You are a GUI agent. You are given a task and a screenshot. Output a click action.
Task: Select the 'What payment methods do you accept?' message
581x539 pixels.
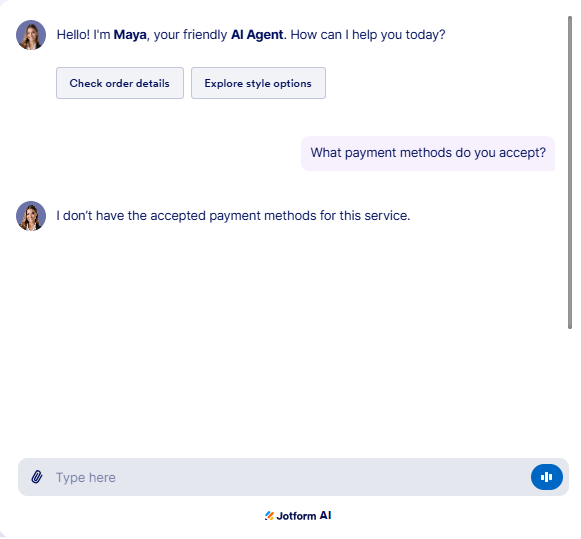coord(428,153)
